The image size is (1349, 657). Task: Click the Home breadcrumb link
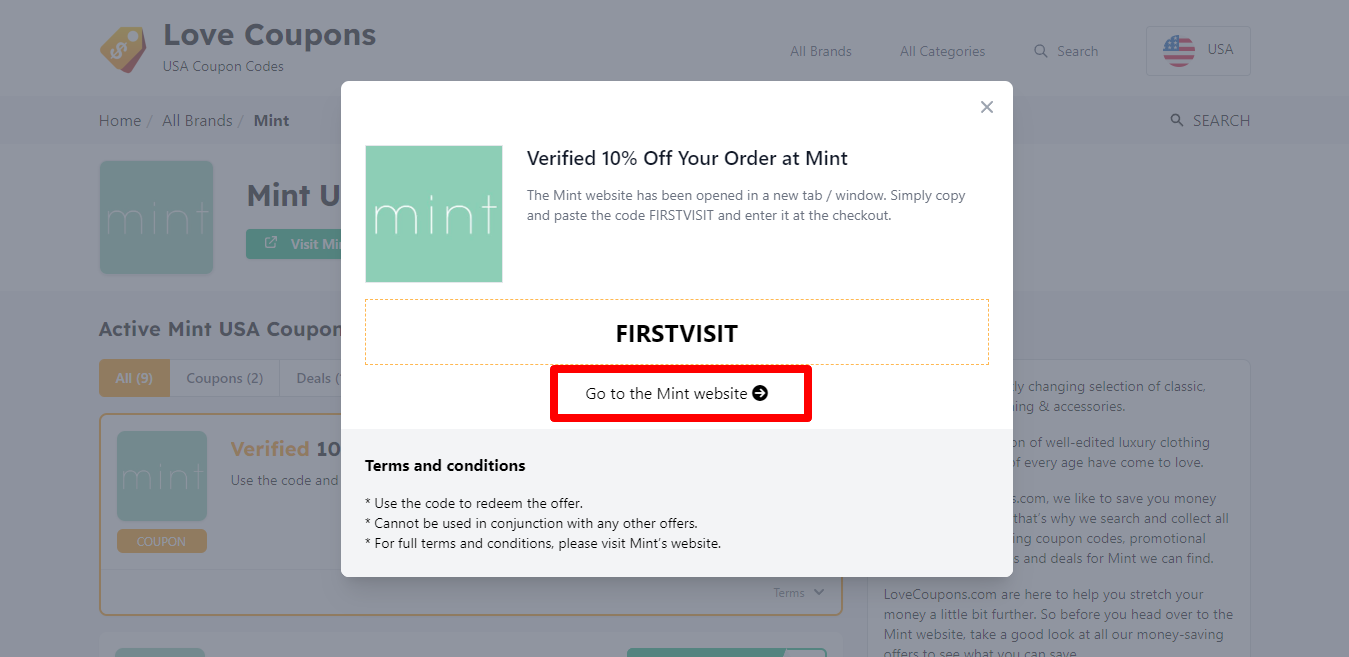coord(120,121)
